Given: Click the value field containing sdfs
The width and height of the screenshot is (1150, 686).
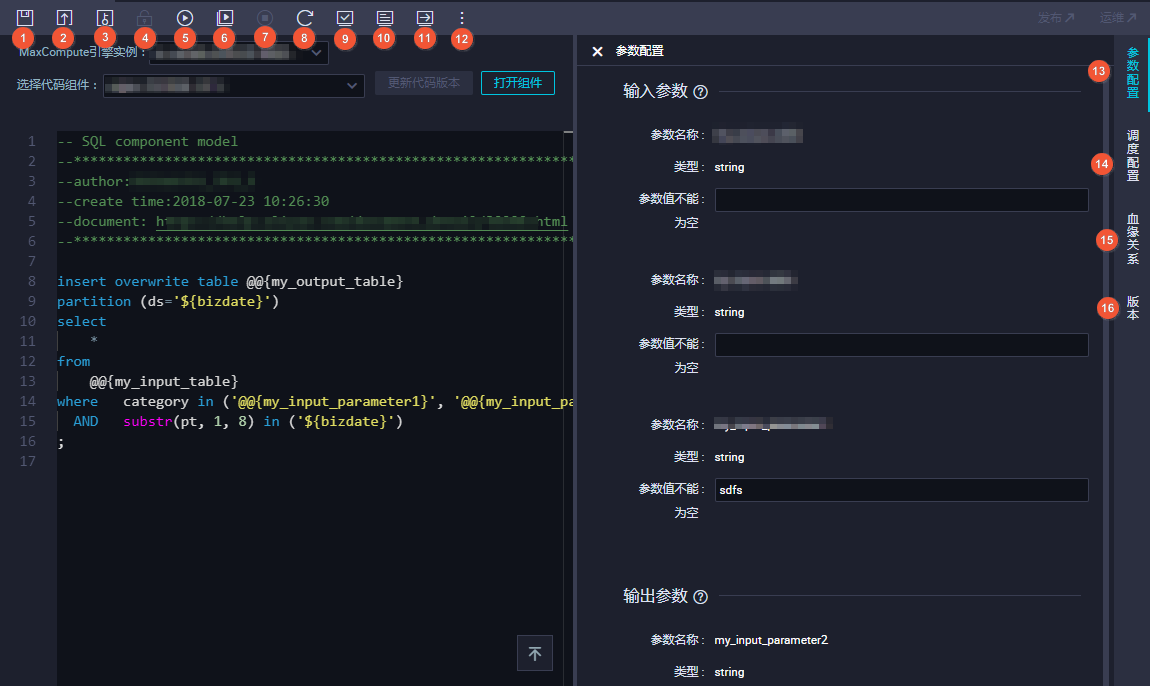Looking at the screenshot, I should [x=901, y=490].
